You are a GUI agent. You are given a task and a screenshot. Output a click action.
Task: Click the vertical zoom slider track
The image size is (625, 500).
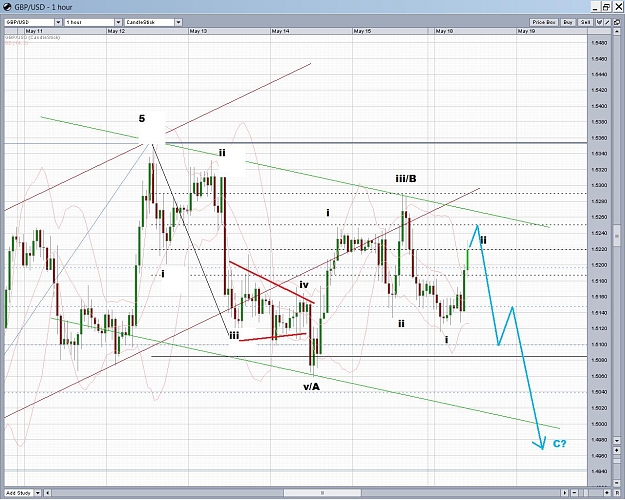pos(617,467)
